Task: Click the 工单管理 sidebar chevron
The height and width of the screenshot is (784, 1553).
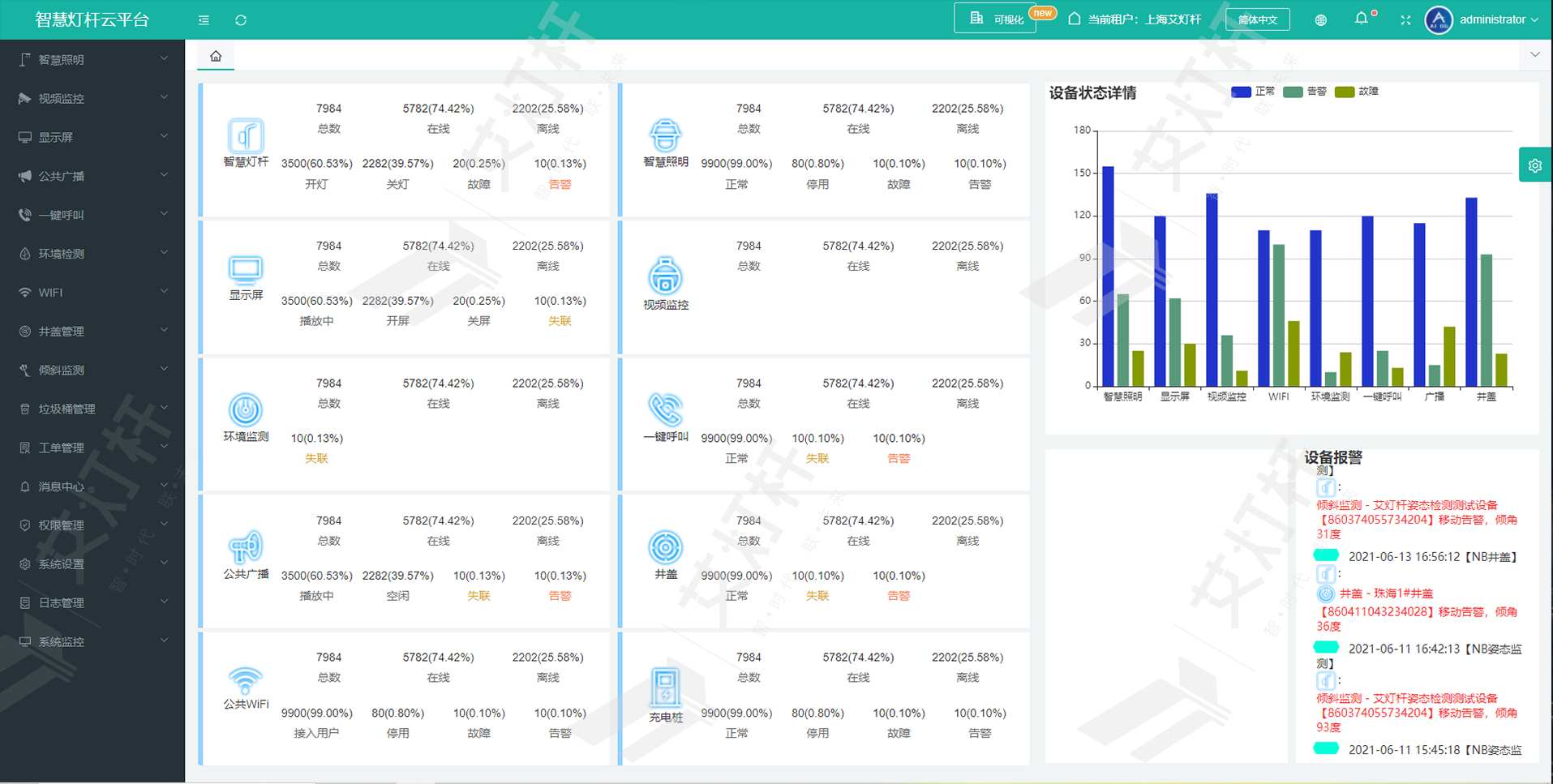Action: click(165, 447)
